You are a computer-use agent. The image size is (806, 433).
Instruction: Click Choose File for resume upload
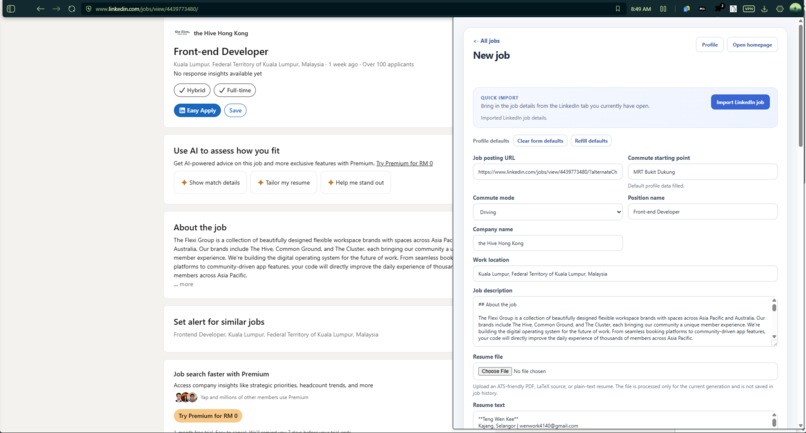[494, 371]
